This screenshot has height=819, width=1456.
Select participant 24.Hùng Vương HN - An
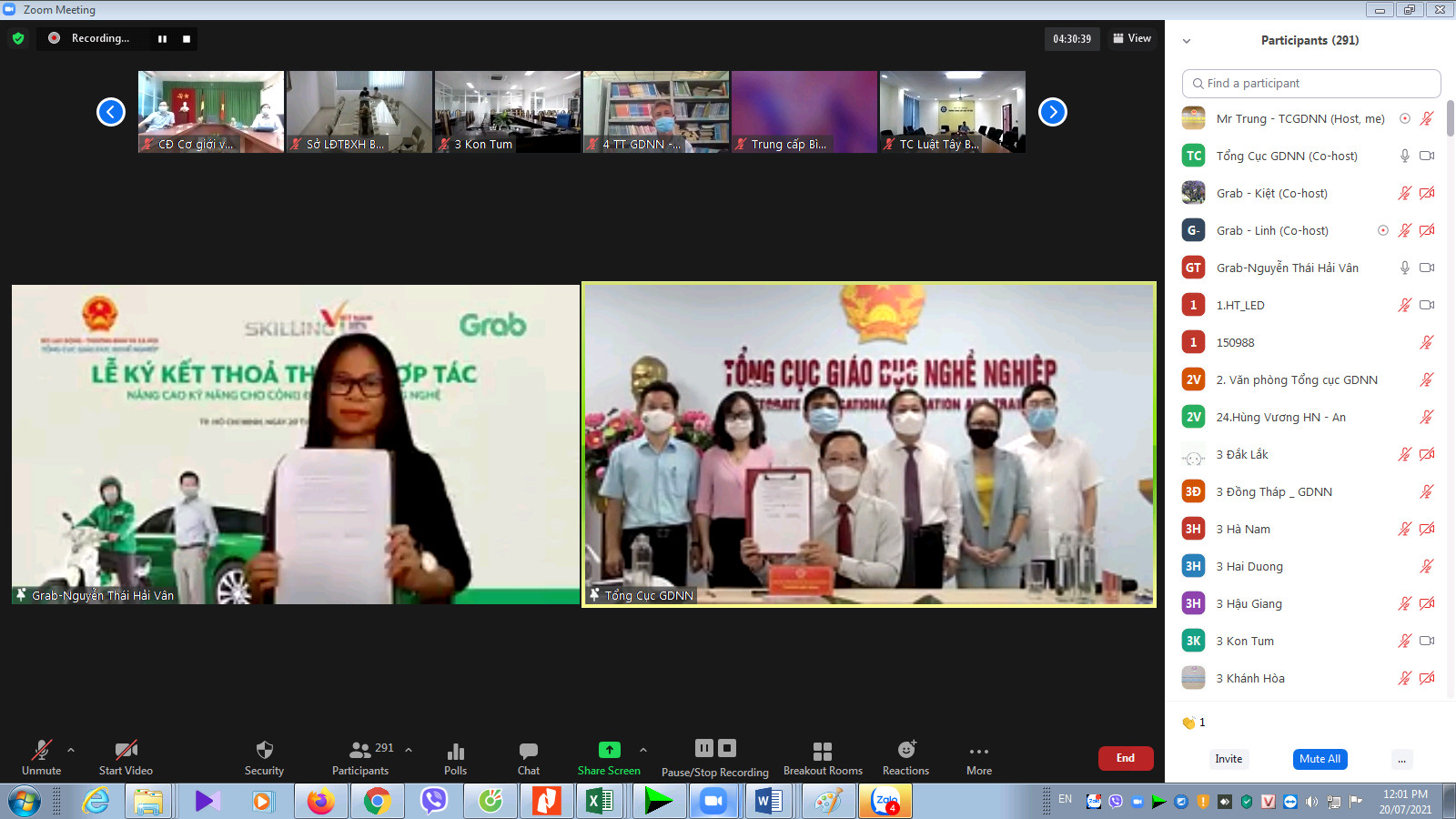[x=1309, y=417]
